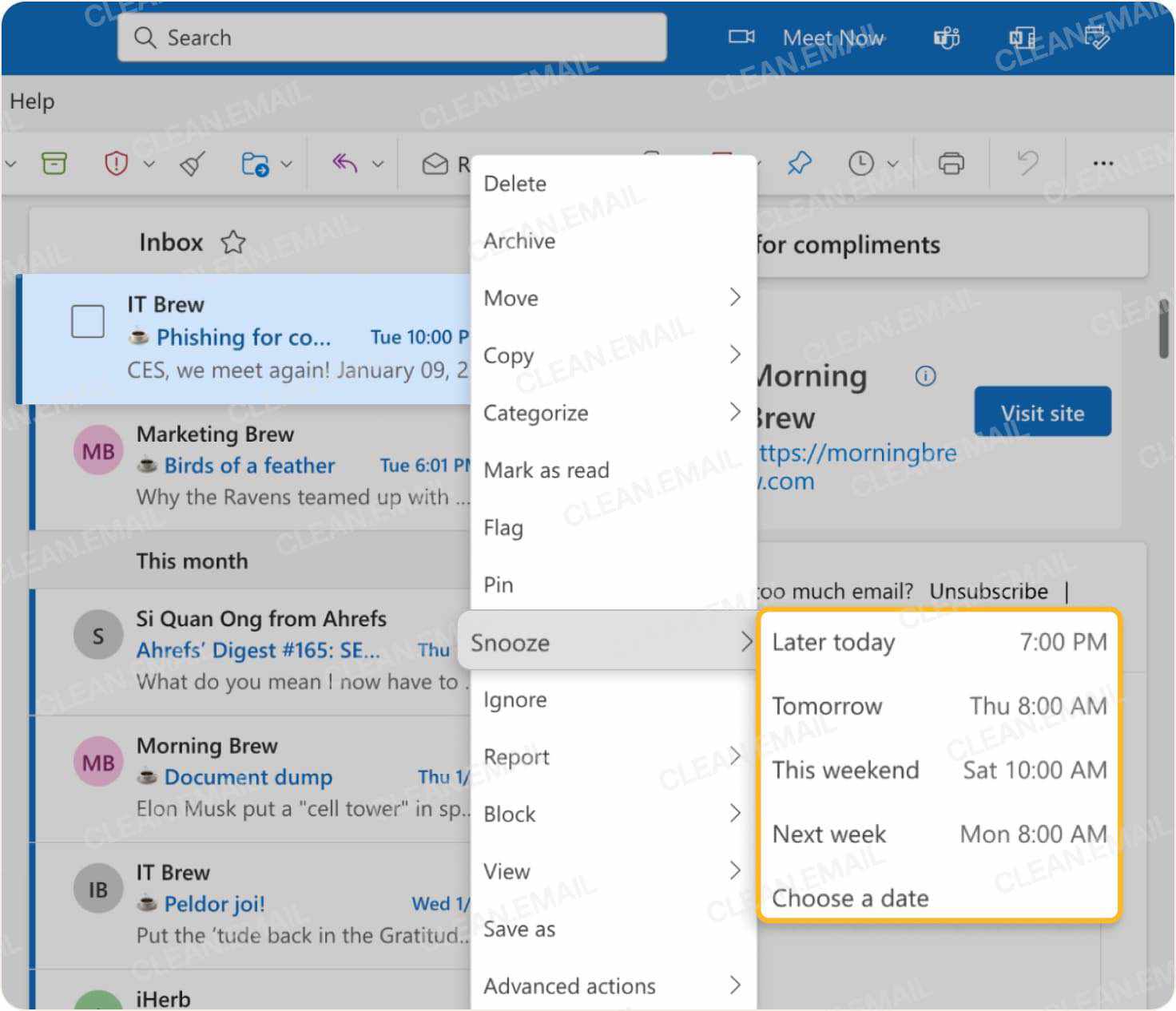Image resolution: width=1176 pixels, height=1011 pixels.
Task: Select Ignore in the context menu
Action: (514, 700)
